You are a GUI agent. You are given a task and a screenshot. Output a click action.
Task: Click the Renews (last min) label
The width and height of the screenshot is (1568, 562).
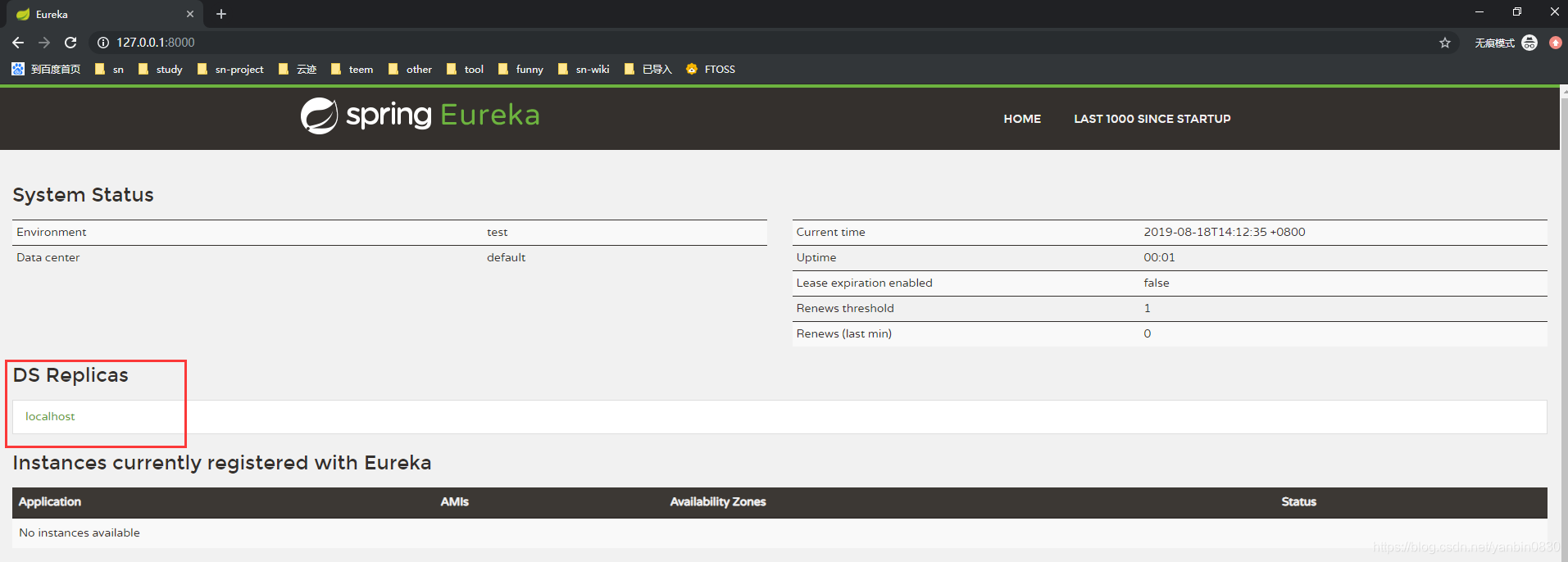coord(844,333)
